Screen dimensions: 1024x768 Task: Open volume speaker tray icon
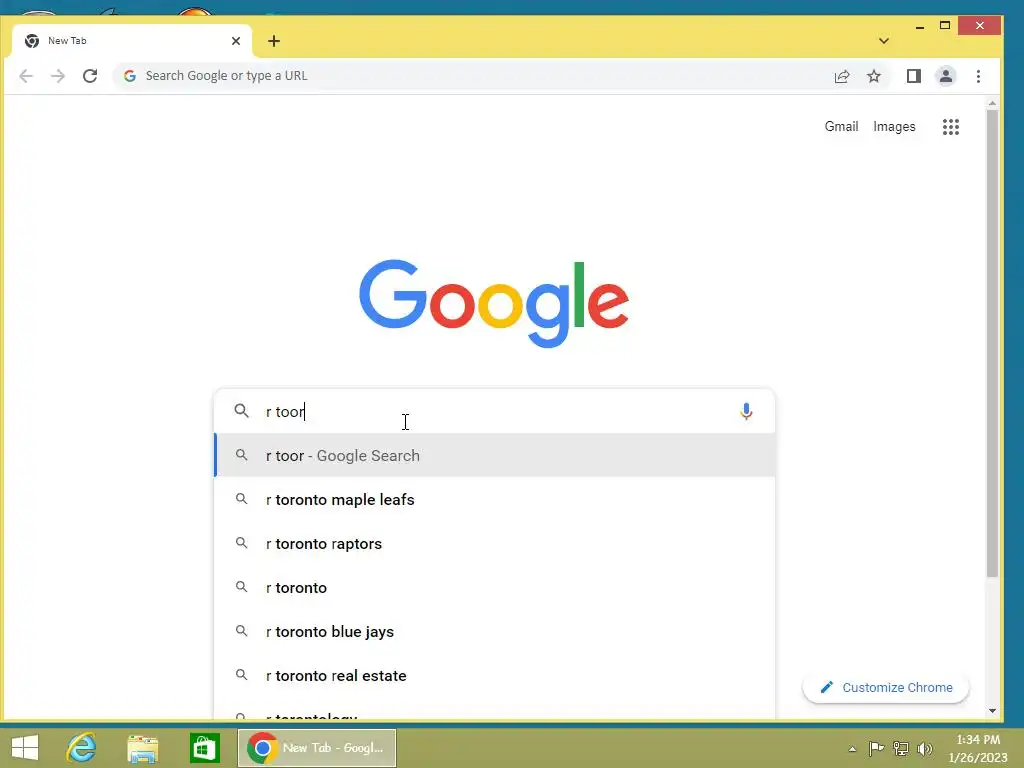[925, 748]
